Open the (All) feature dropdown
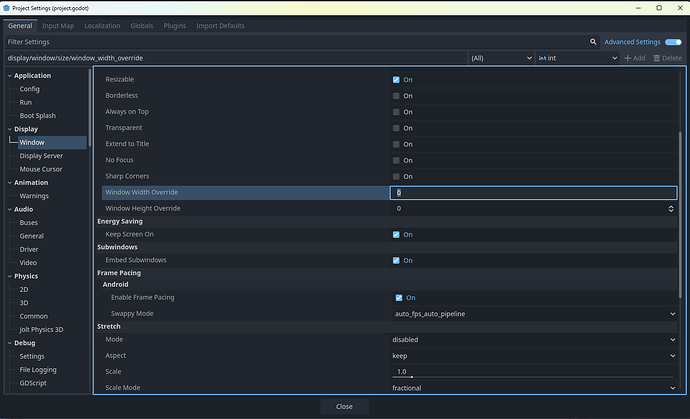Screen dimensions: 690x419 pos(501,58)
